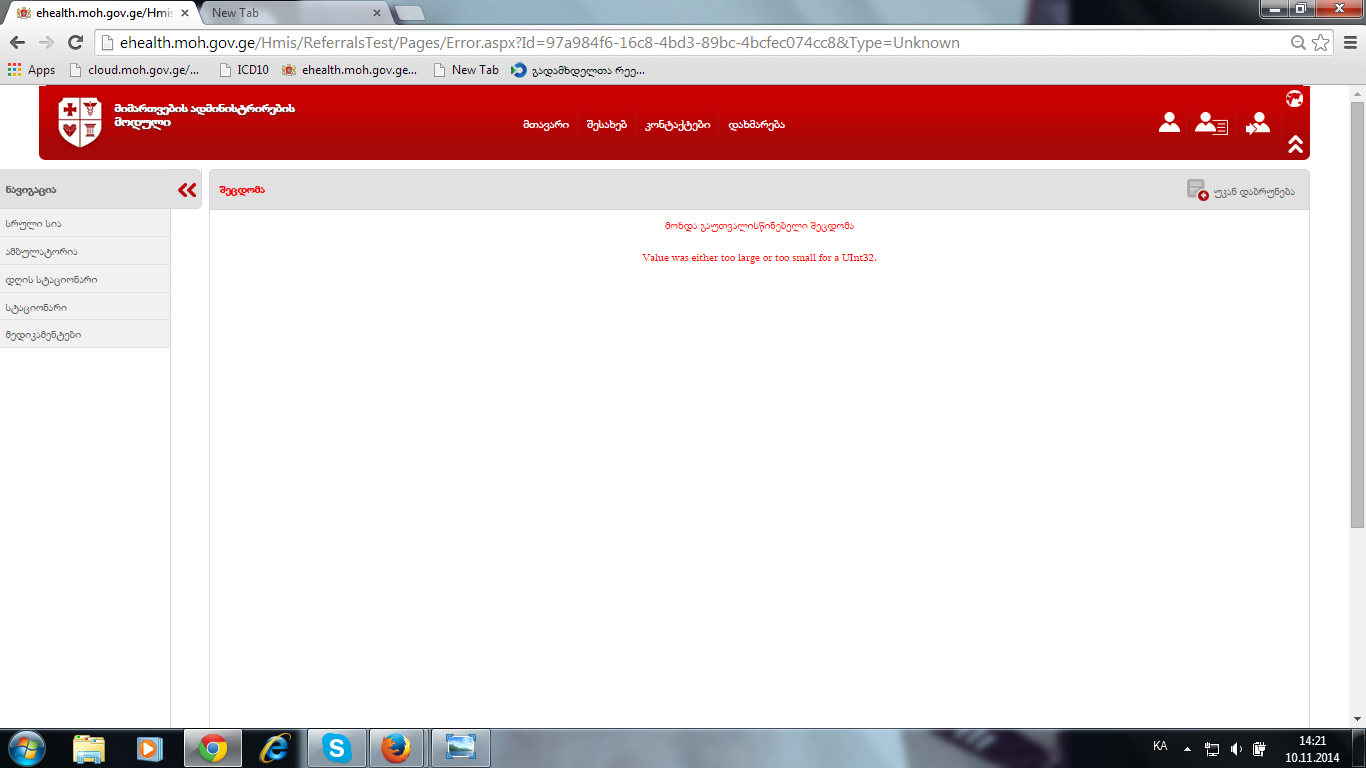Click the ministry shield logo
This screenshot has width=1366, height=768.
pos(80,122)
